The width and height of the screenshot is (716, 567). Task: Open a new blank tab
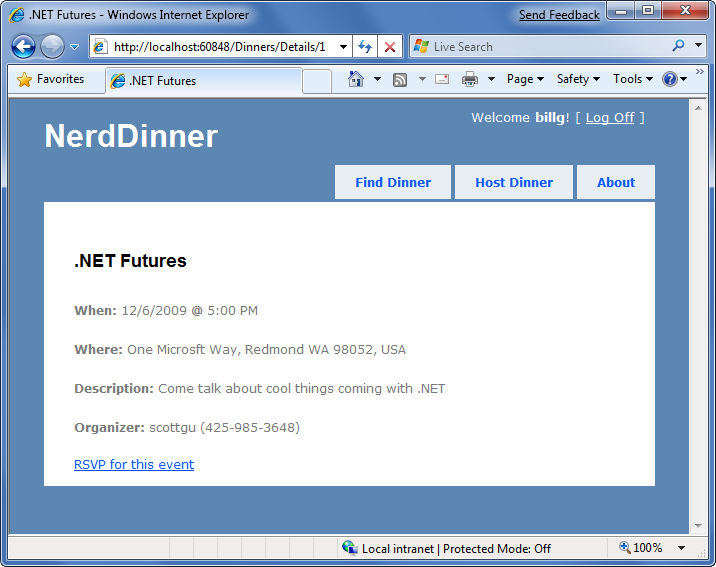[317, 81]
